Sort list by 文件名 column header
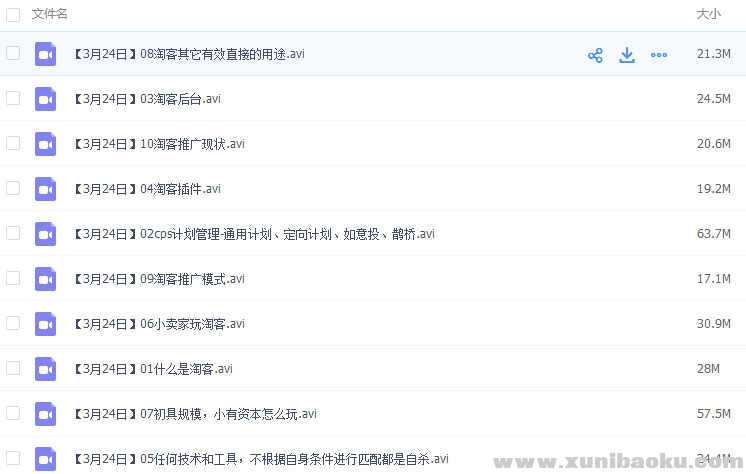The width and height of the screenshot is (746, 474). pyautogui.click(x=50, y=14)
